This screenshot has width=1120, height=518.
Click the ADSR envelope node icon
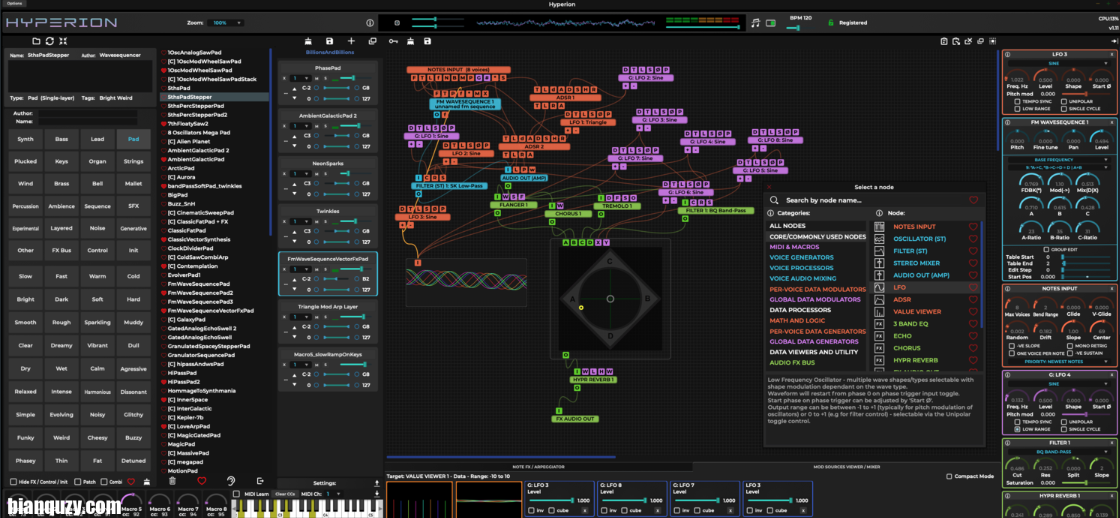880,299
